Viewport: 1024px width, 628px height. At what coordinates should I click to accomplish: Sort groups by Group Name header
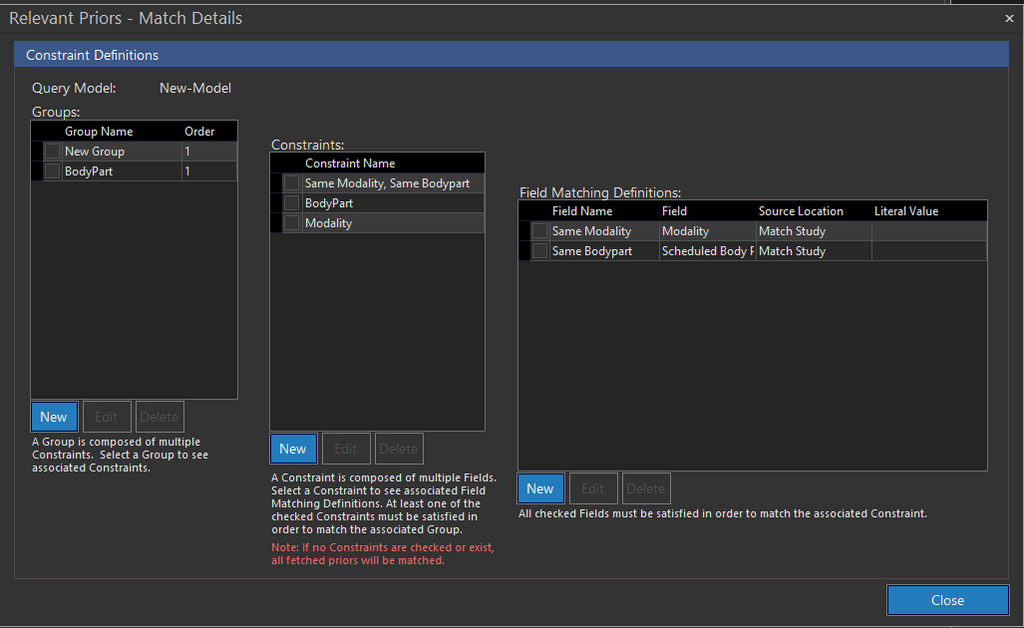tap(99, 131)
